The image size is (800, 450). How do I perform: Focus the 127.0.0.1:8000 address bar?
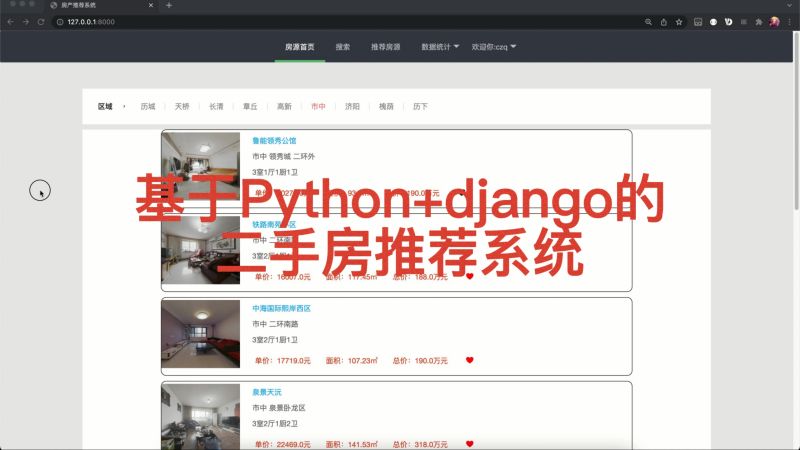pos(347,22)
